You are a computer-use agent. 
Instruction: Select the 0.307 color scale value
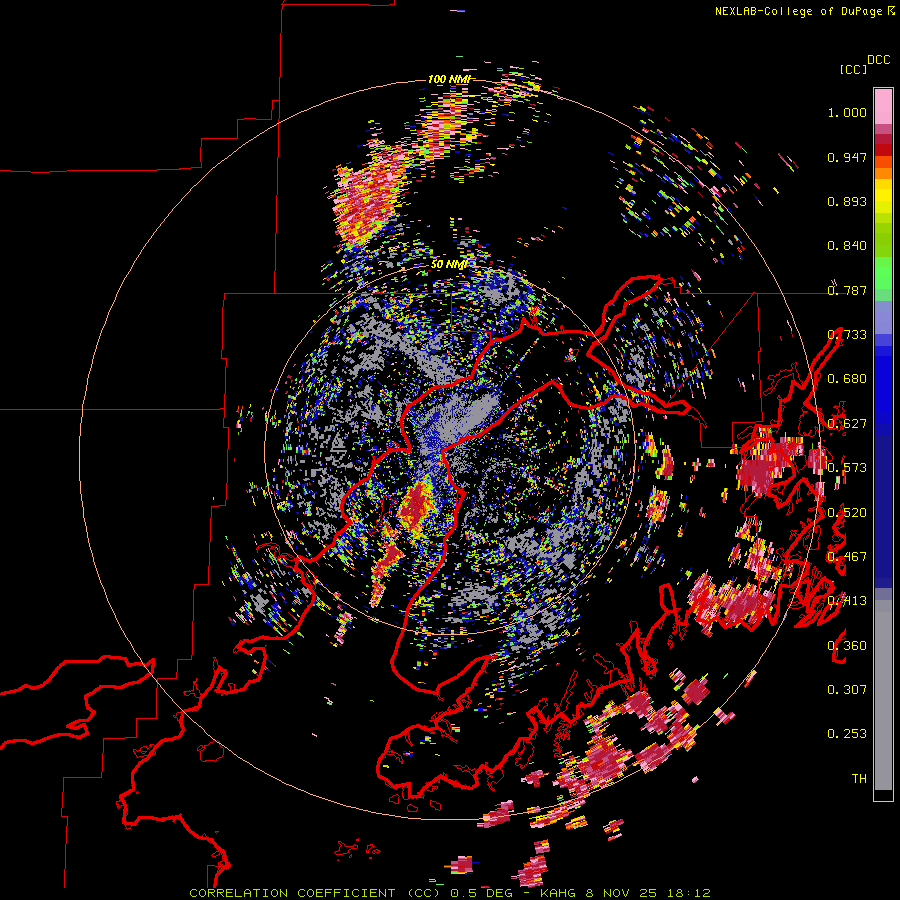847,690
